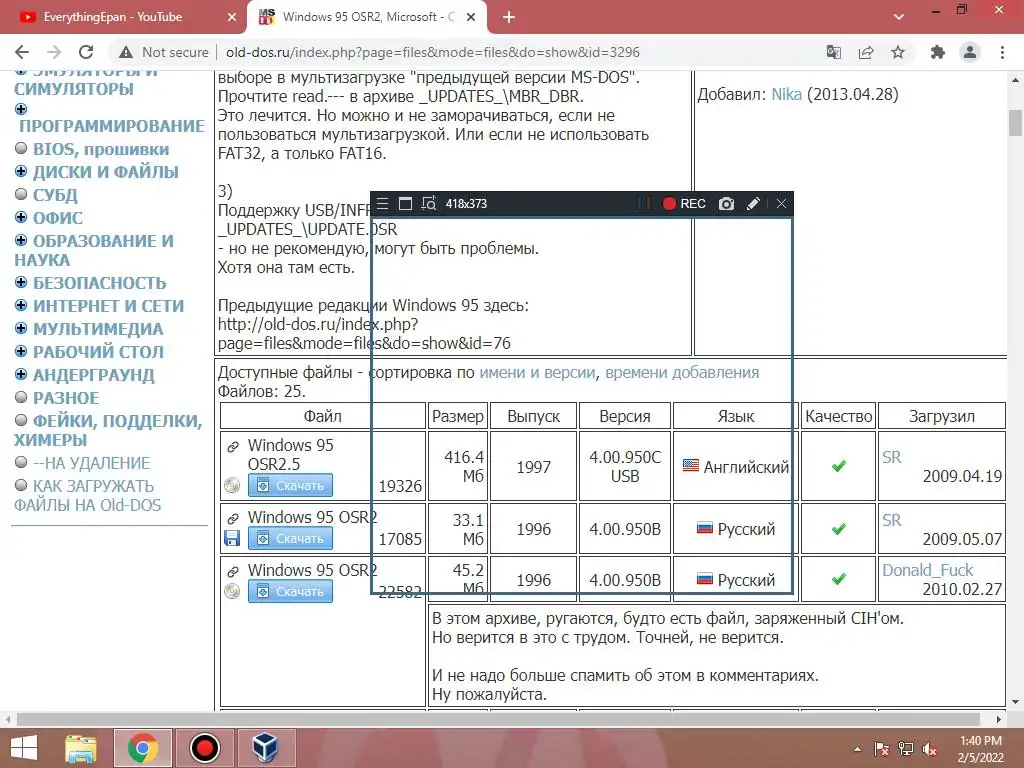
Task: Share this page icon in the address bar
Action: pos(866,52)
